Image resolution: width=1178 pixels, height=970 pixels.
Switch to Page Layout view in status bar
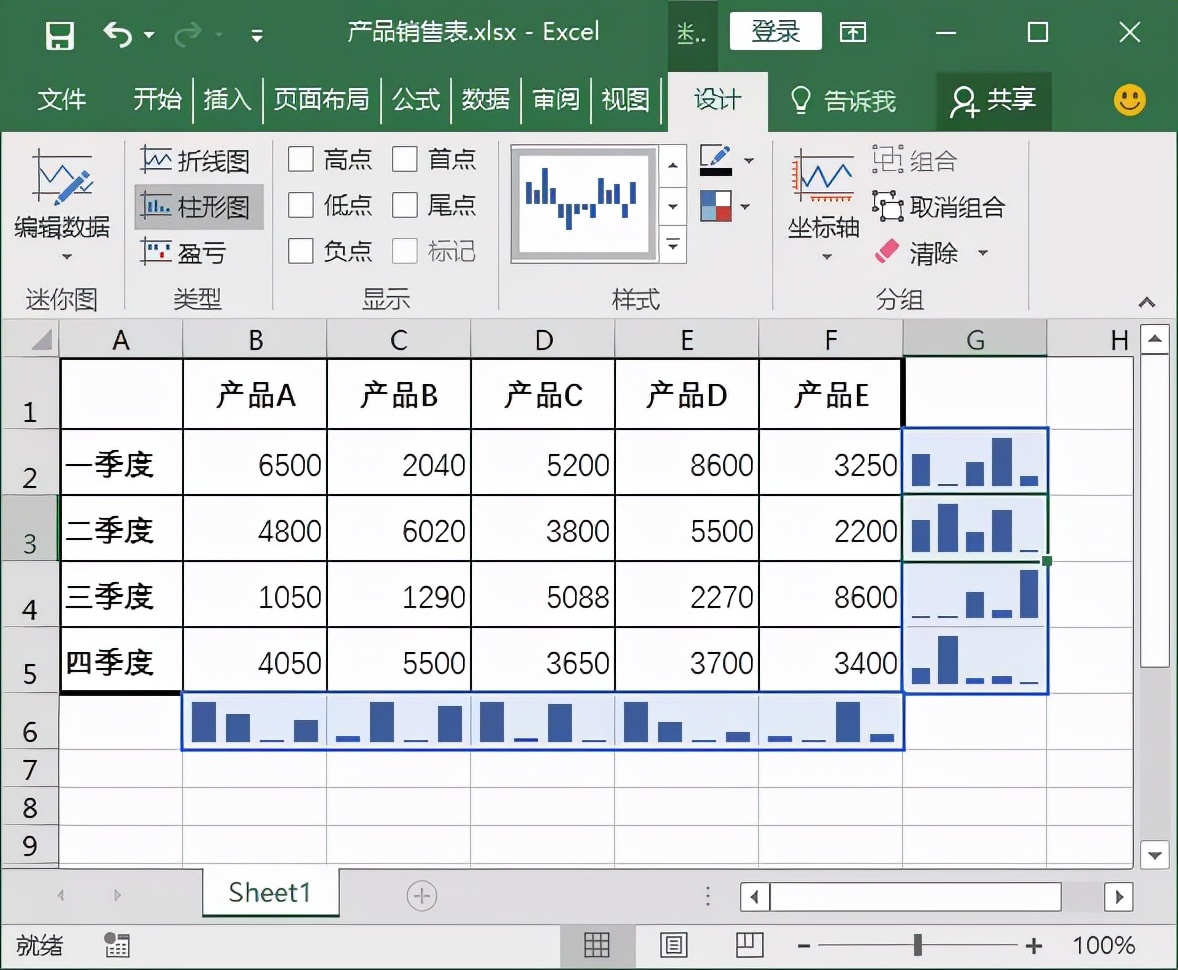pos(674,945)
